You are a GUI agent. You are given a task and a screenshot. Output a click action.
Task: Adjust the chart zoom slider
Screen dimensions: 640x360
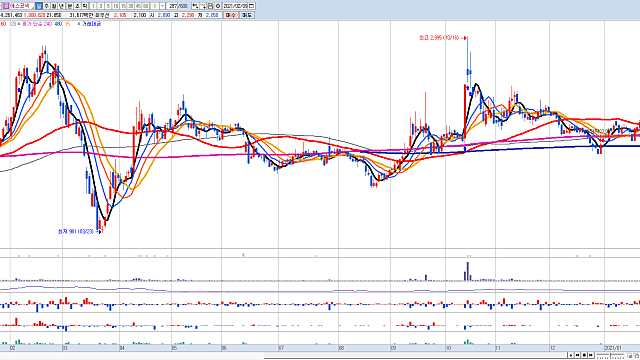pyautogui.click(x=611, y=356)
